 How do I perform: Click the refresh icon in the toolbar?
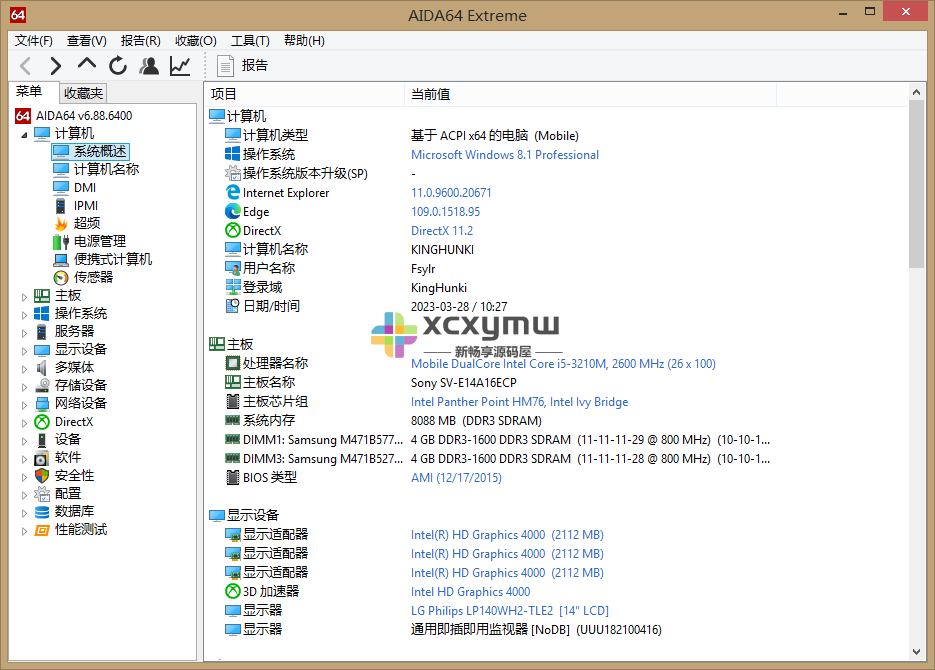click(x=117, y=65)
